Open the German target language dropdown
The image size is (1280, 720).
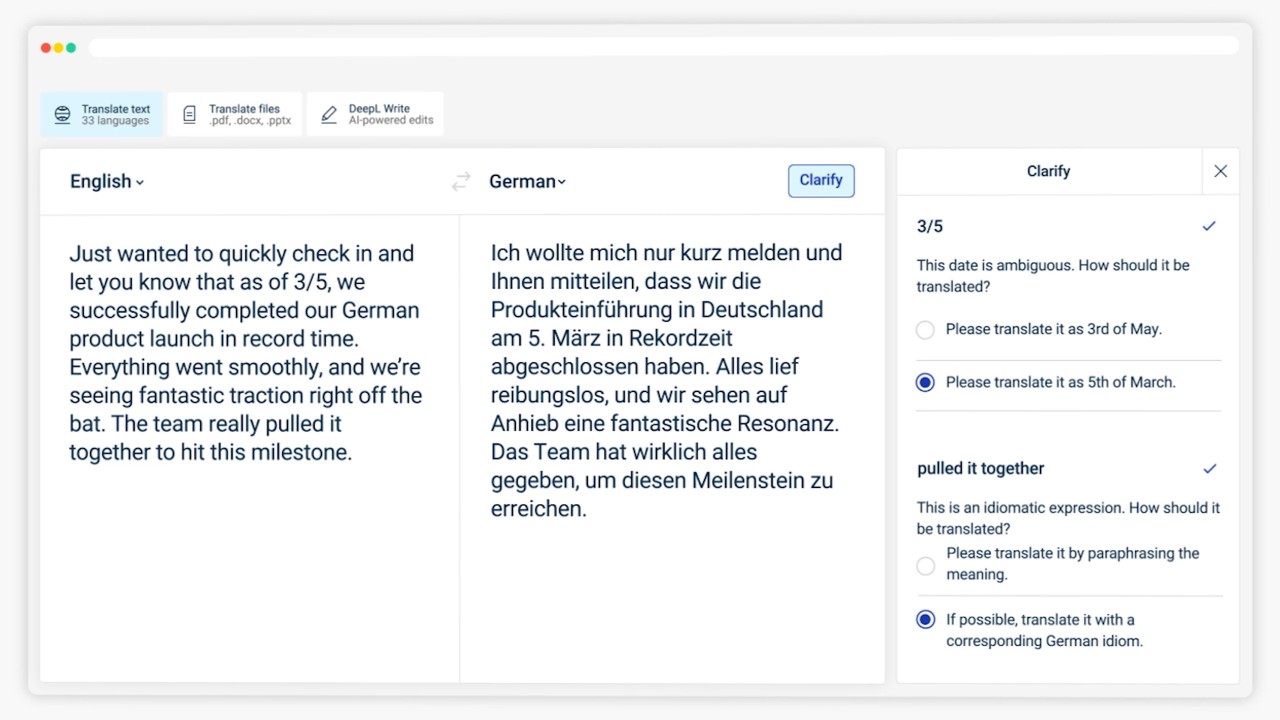pyautogui.click(x=527, y=181)
